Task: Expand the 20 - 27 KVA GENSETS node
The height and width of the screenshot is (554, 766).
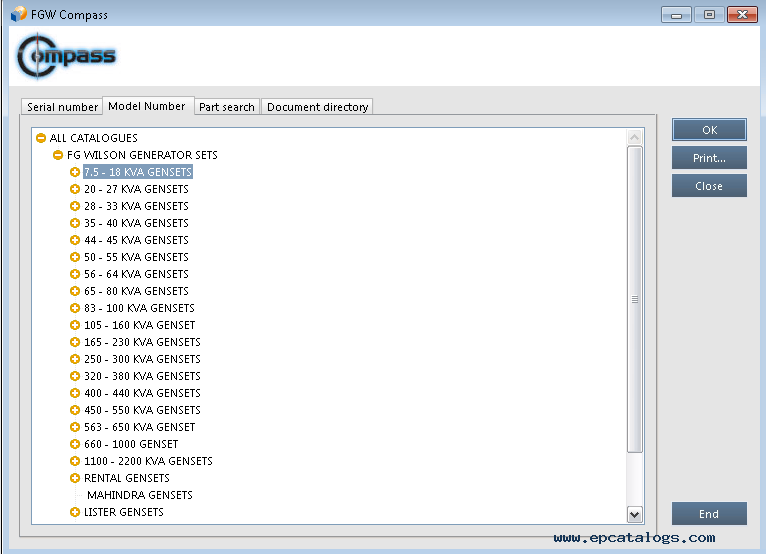Action: [75, 189]
